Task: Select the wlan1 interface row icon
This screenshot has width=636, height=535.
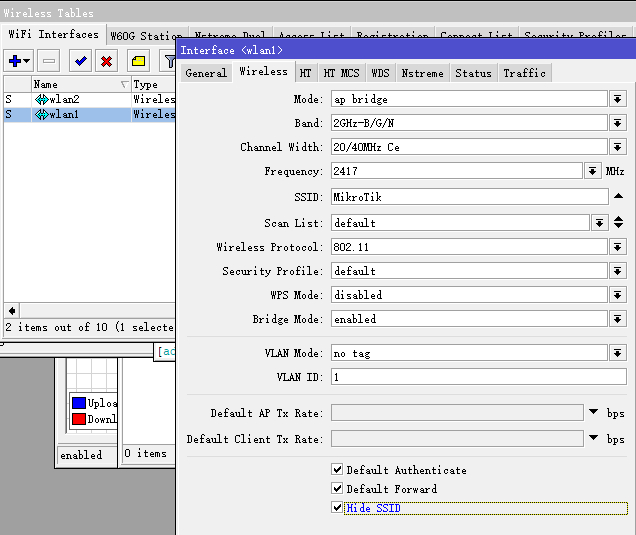Action: coord(42,115)
